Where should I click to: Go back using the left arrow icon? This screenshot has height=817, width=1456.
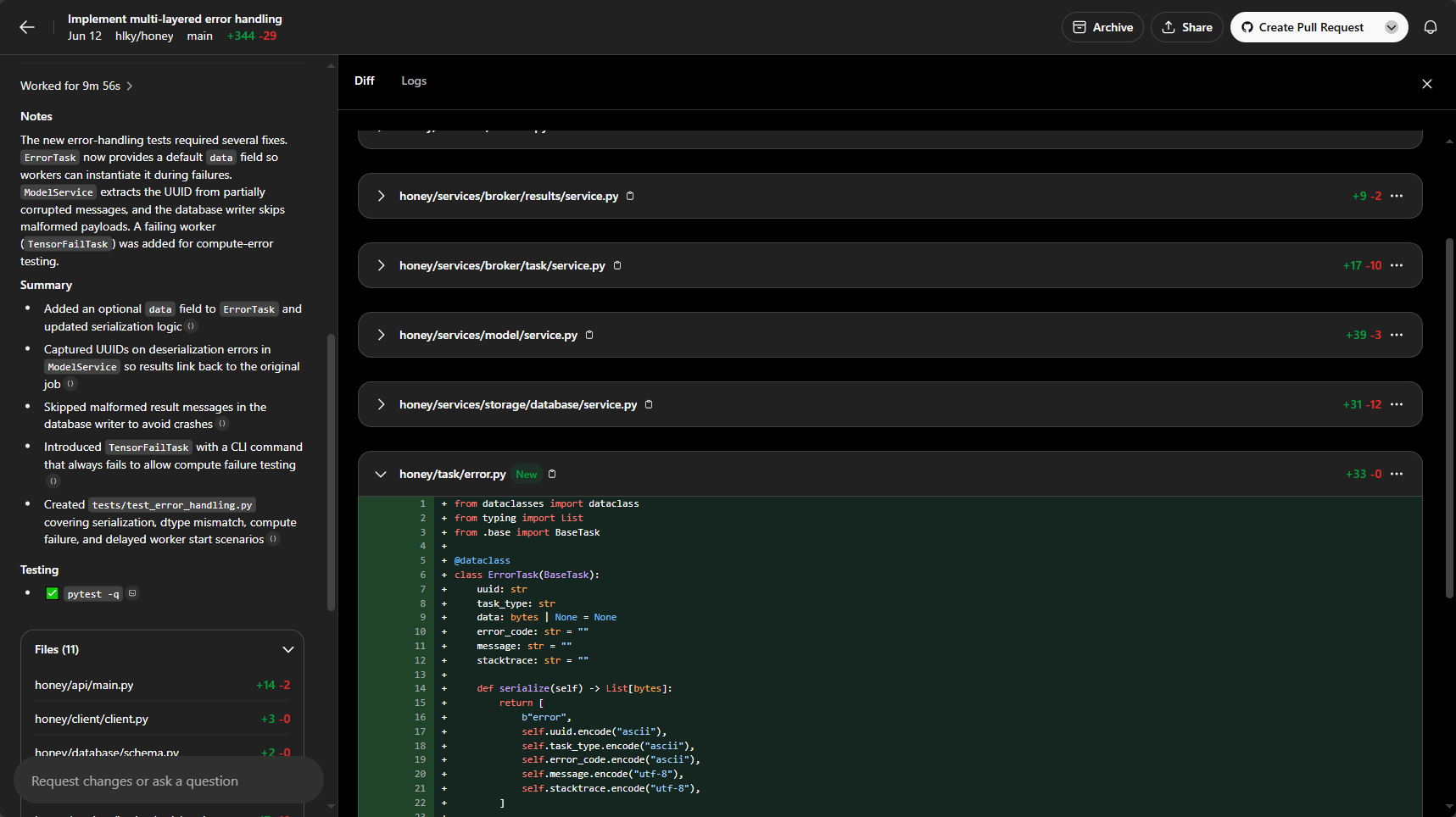coord(27,27)
